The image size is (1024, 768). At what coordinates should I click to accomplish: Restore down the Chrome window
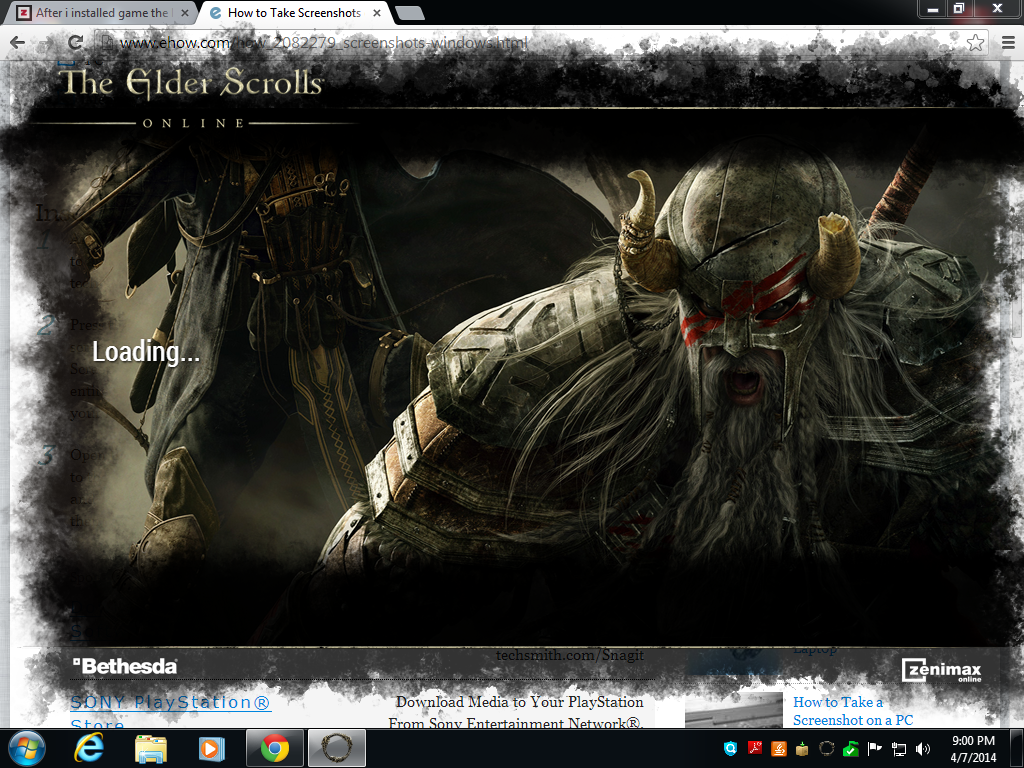[x=959, y=8]
